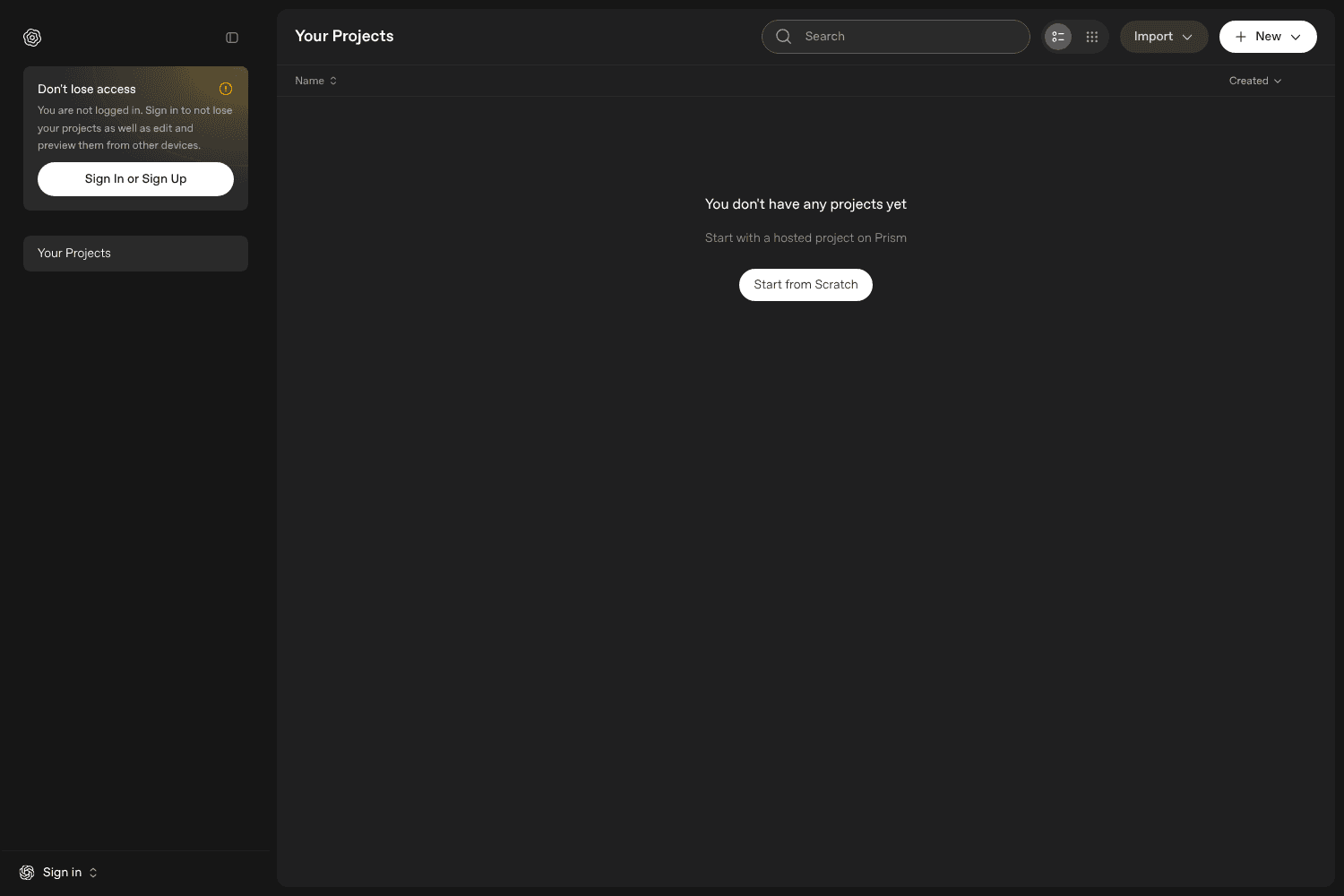Select Your Projects in sidebar
The height and width of the screenshot is (896, 1344).
pos(135,254)
